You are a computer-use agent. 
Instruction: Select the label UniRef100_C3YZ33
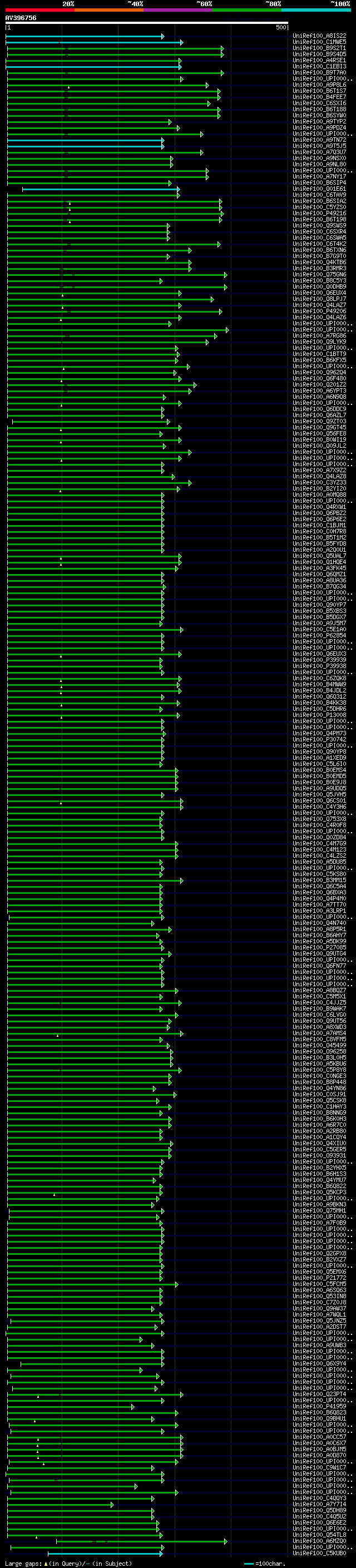319,482
